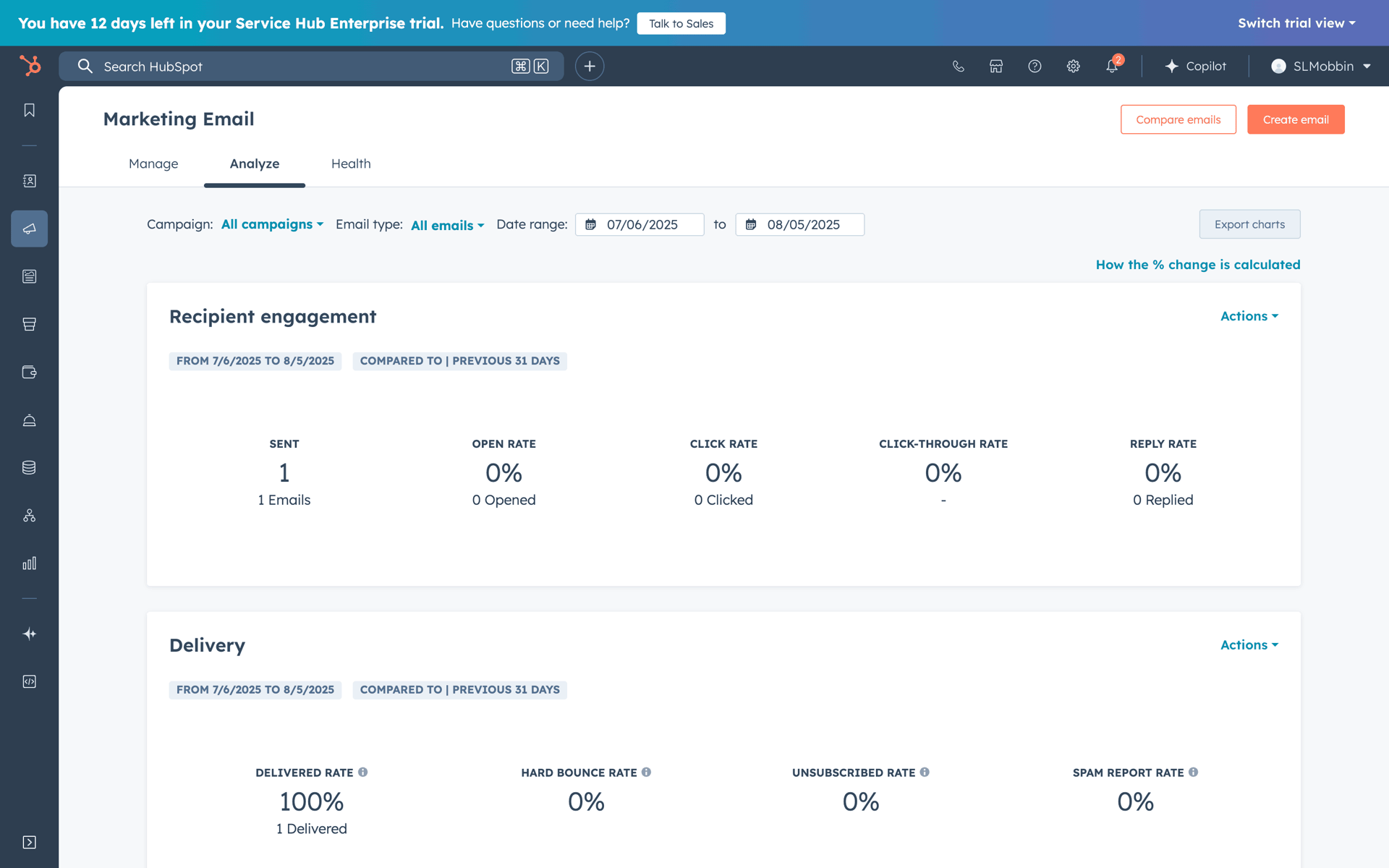
Task: Click the Hard Bounce Rate info icon
Action: 646,772
